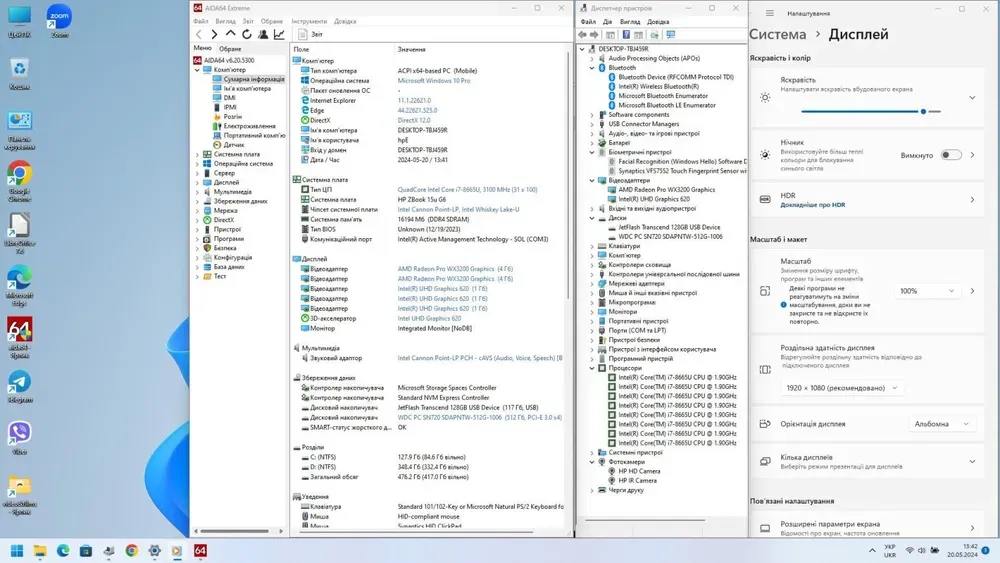1000x563 pixels.
Task: Collapse the Bluetooth device category
Action: [591, 68]
